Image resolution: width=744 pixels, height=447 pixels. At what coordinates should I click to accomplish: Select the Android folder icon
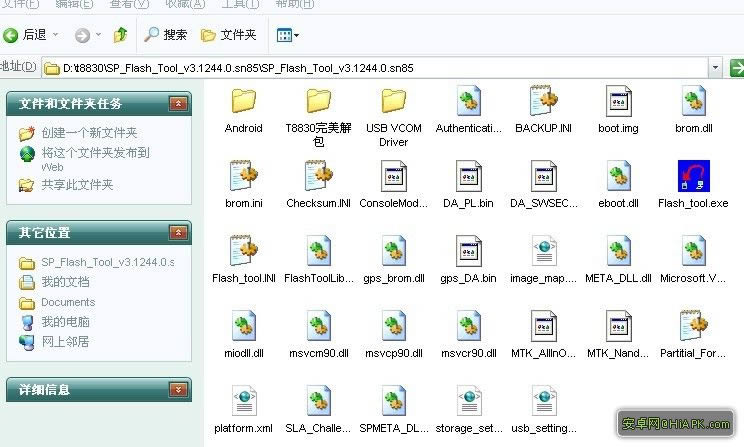pos(243,101)
